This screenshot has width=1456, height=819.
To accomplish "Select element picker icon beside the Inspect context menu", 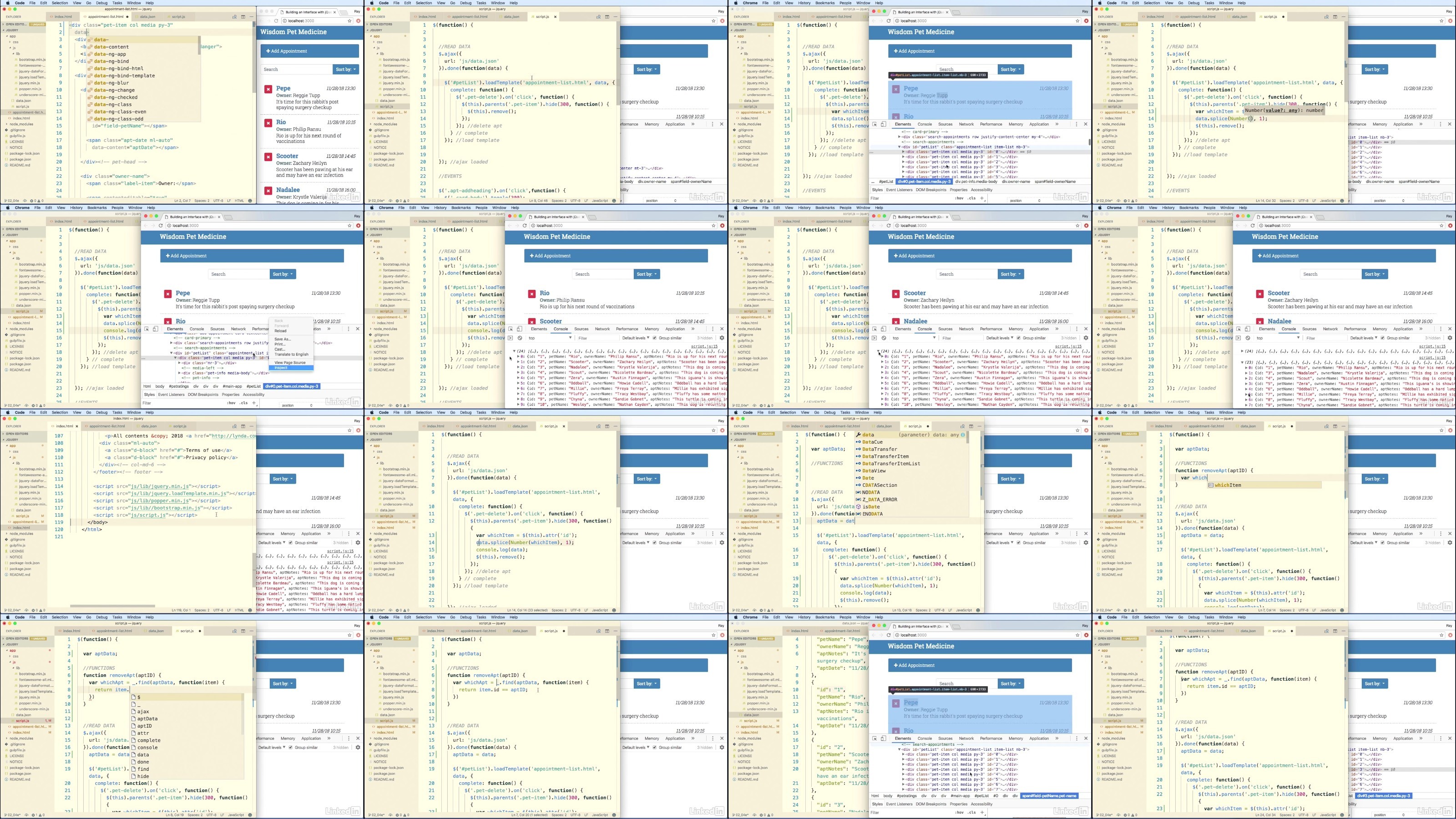I will (147, 329).
